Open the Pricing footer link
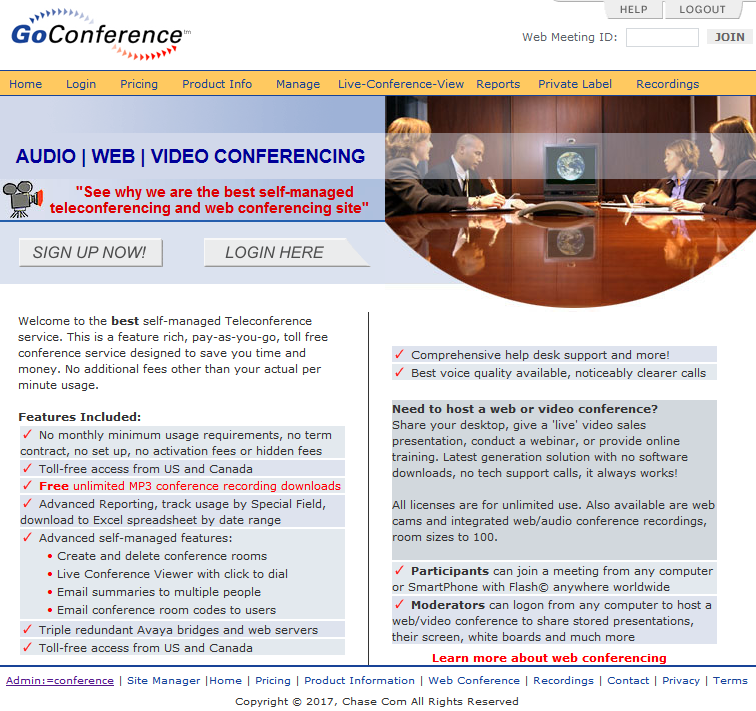 coord(273,681)
